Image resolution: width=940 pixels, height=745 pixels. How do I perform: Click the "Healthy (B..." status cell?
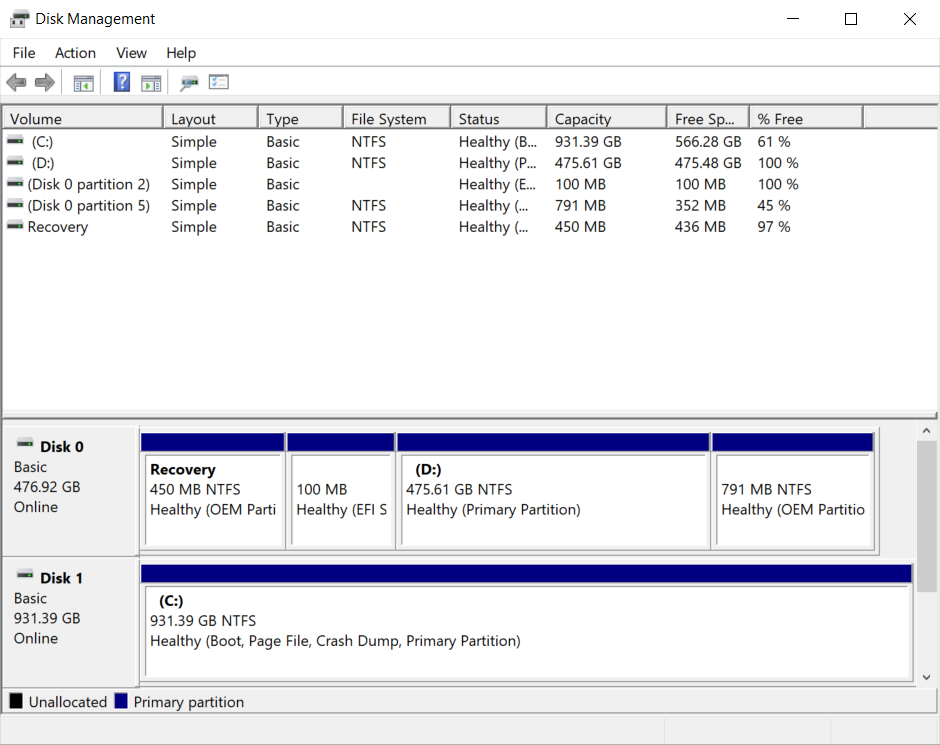pos(498,141)
